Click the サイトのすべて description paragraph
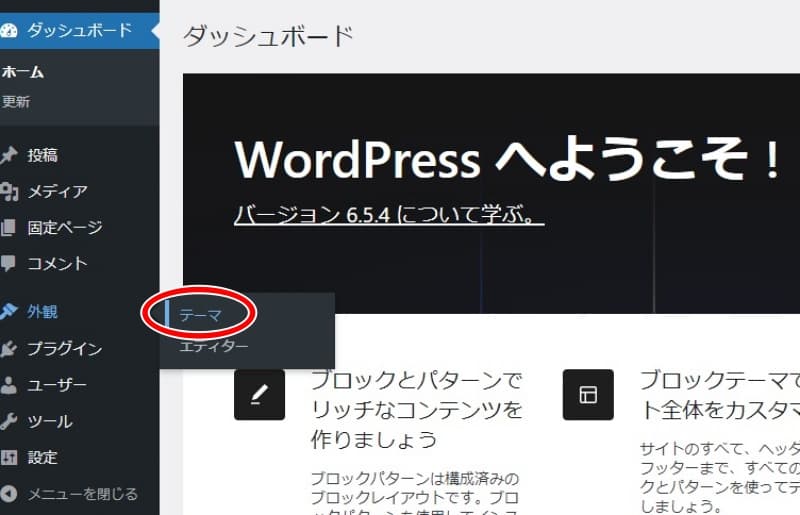Image resolution: width=800 pixels, height=515 pixels. [719, 477]
